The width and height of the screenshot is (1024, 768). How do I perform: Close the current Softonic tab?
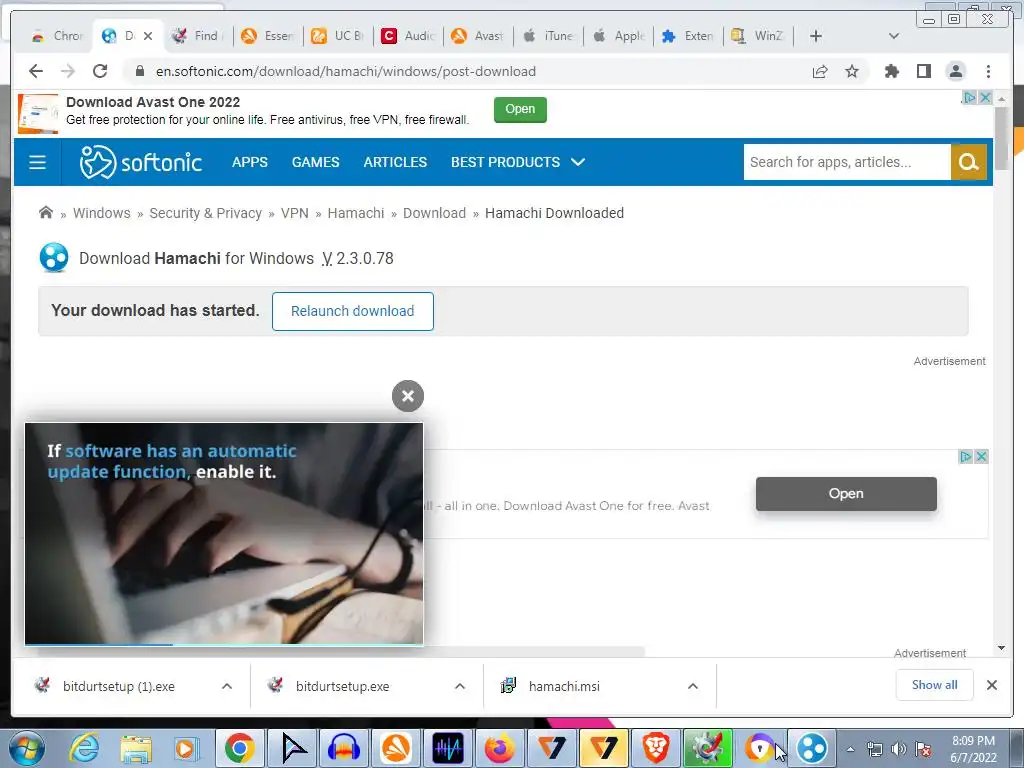[x=148, y=36]
